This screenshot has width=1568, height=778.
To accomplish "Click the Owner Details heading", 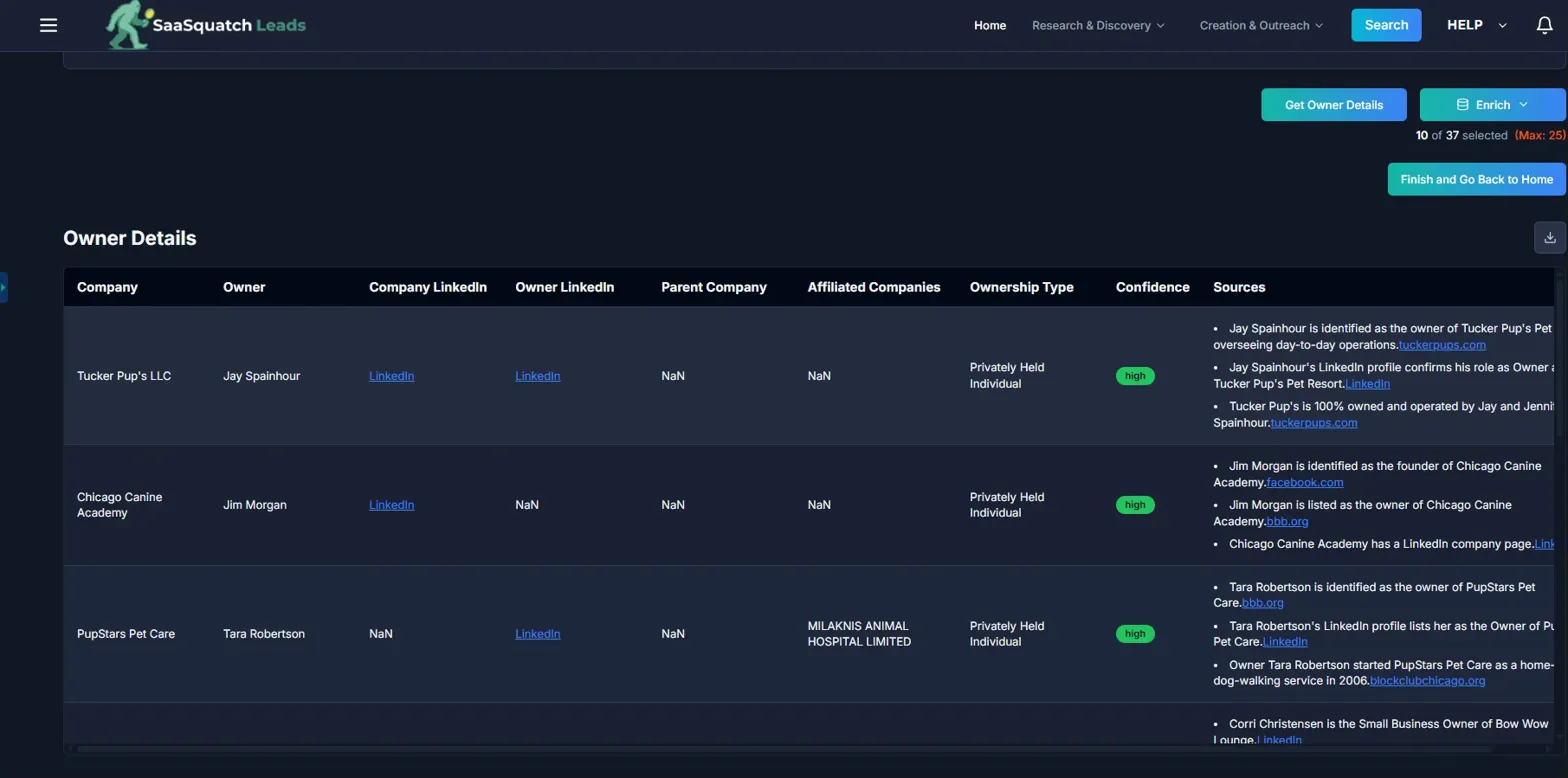I will pos(130,238).
